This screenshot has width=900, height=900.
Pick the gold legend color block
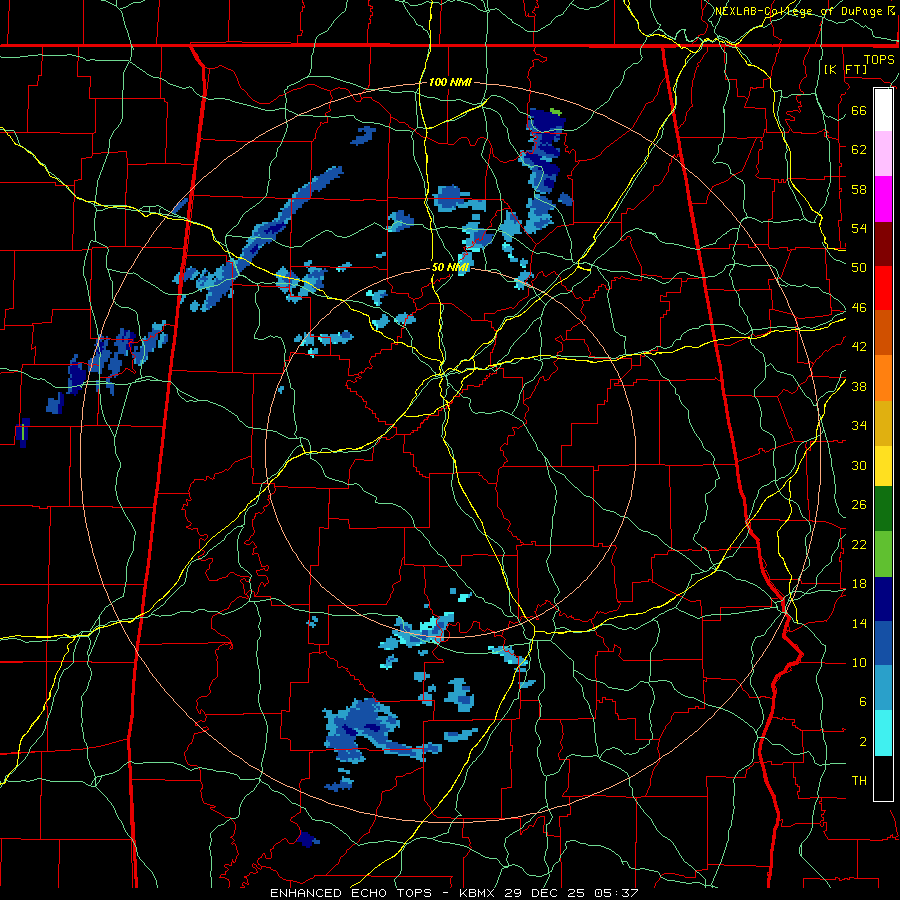tap(883, 423)
